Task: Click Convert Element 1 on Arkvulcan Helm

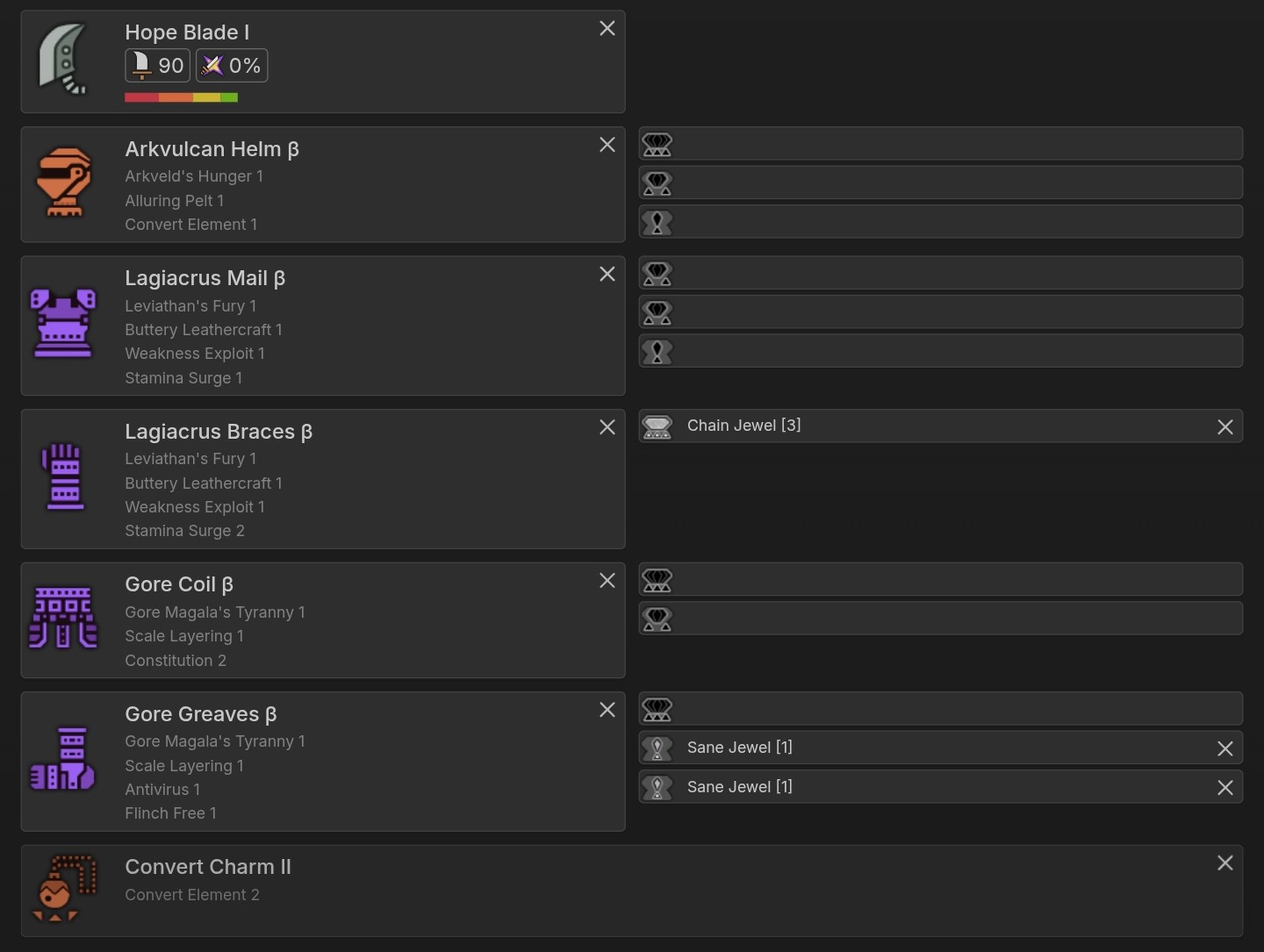Action: (191, 225)
